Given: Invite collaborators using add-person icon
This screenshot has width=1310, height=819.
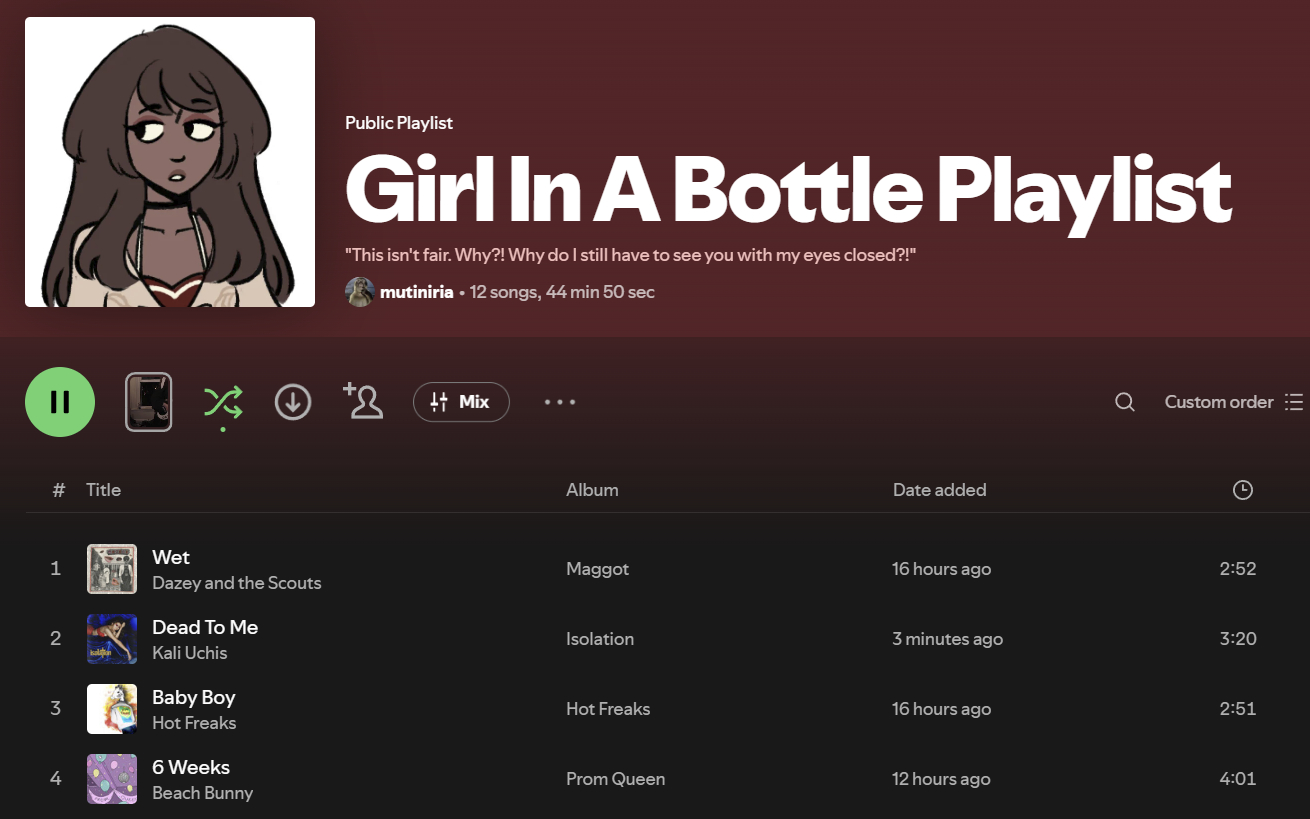Looking at the screenshot, I should [x=363, y=401].
